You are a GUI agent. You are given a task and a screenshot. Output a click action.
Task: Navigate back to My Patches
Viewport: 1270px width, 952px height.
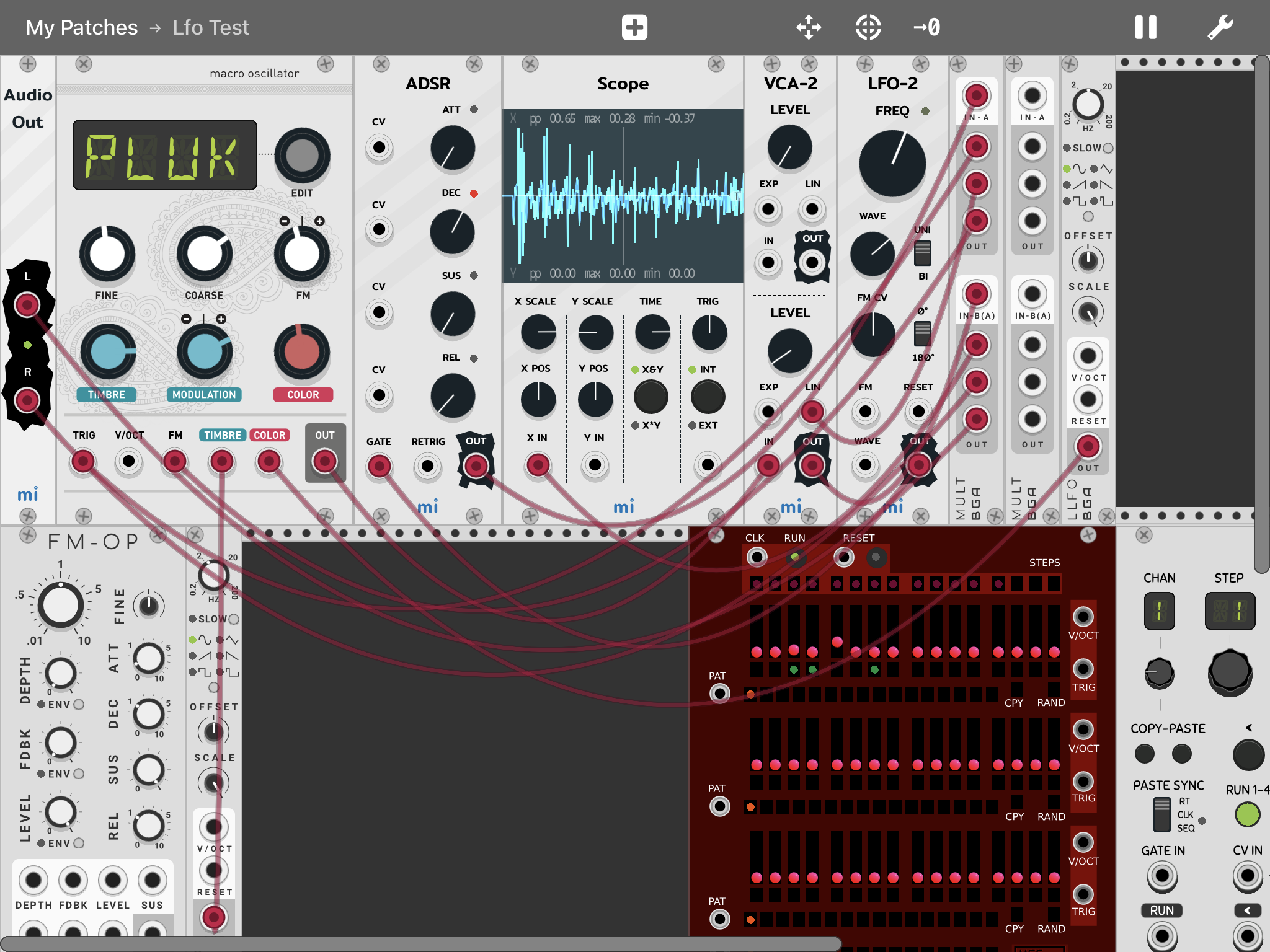click(82, 28)
